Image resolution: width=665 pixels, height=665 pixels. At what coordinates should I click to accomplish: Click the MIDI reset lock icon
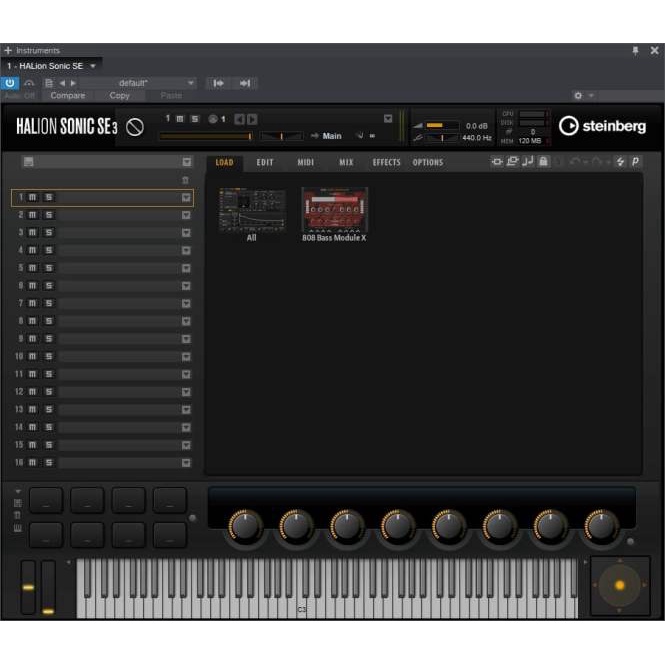[x=544, y=162]
